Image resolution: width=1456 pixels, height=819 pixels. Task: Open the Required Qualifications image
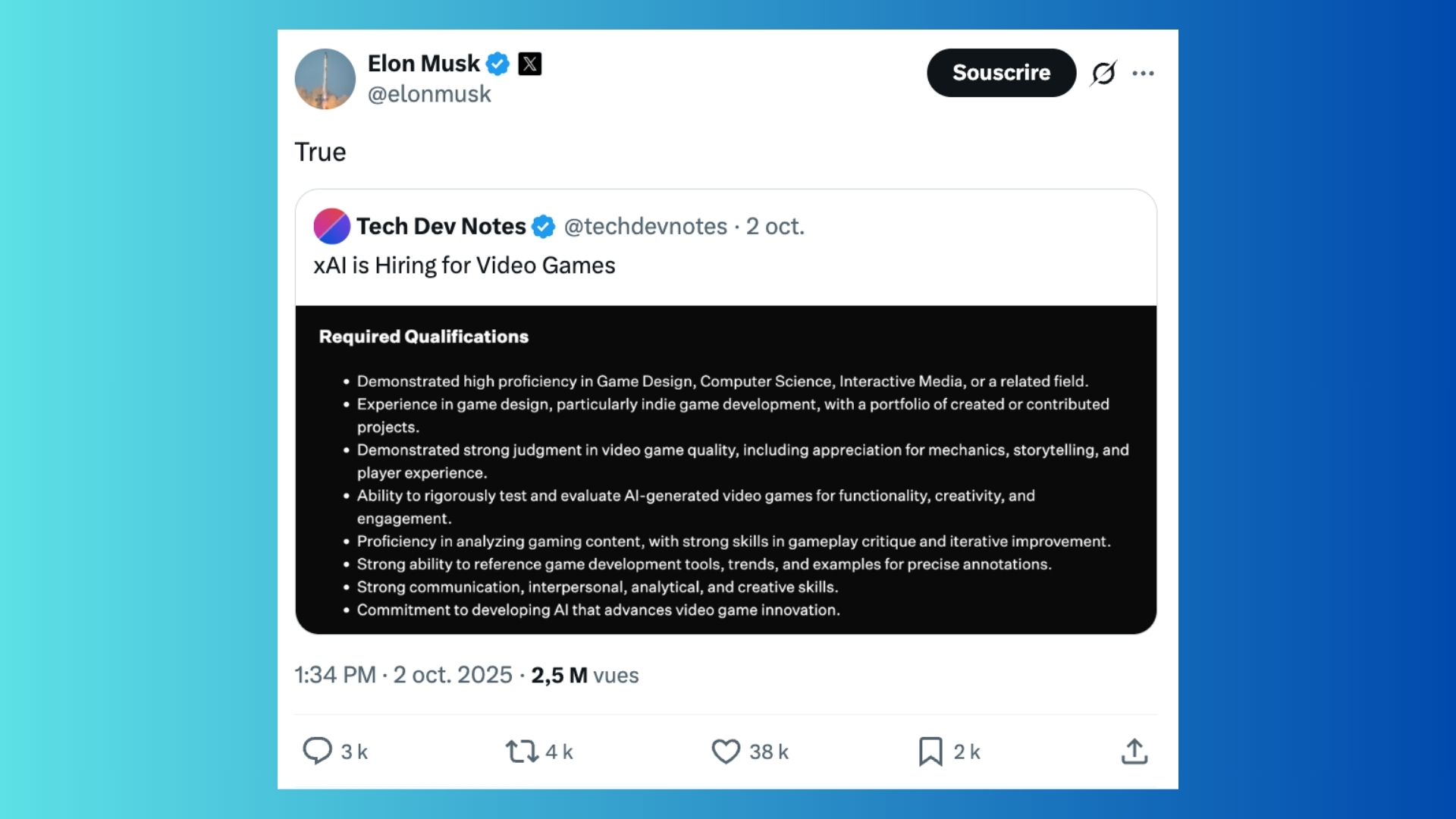click(x=726, y=468)
